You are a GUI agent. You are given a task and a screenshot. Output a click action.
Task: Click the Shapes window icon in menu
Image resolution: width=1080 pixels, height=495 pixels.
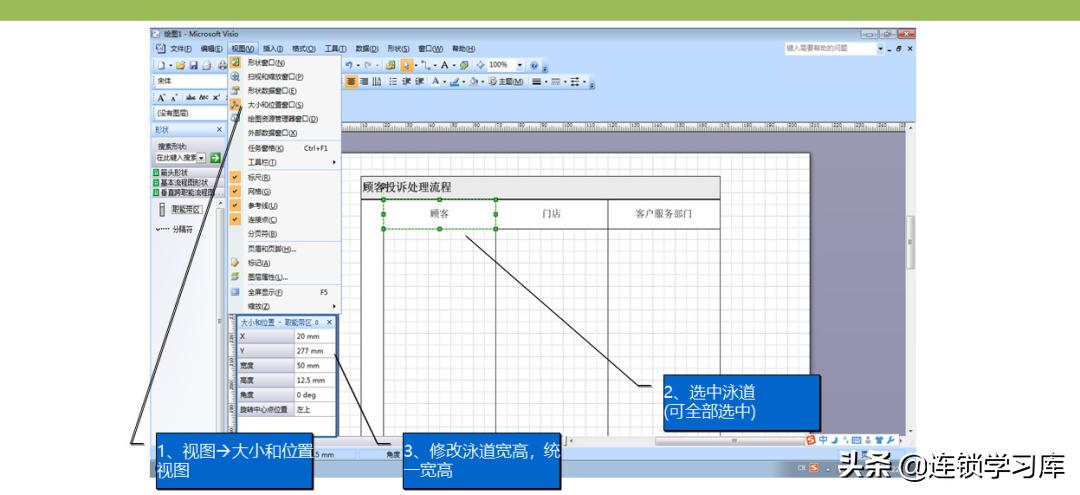(235, 62)
